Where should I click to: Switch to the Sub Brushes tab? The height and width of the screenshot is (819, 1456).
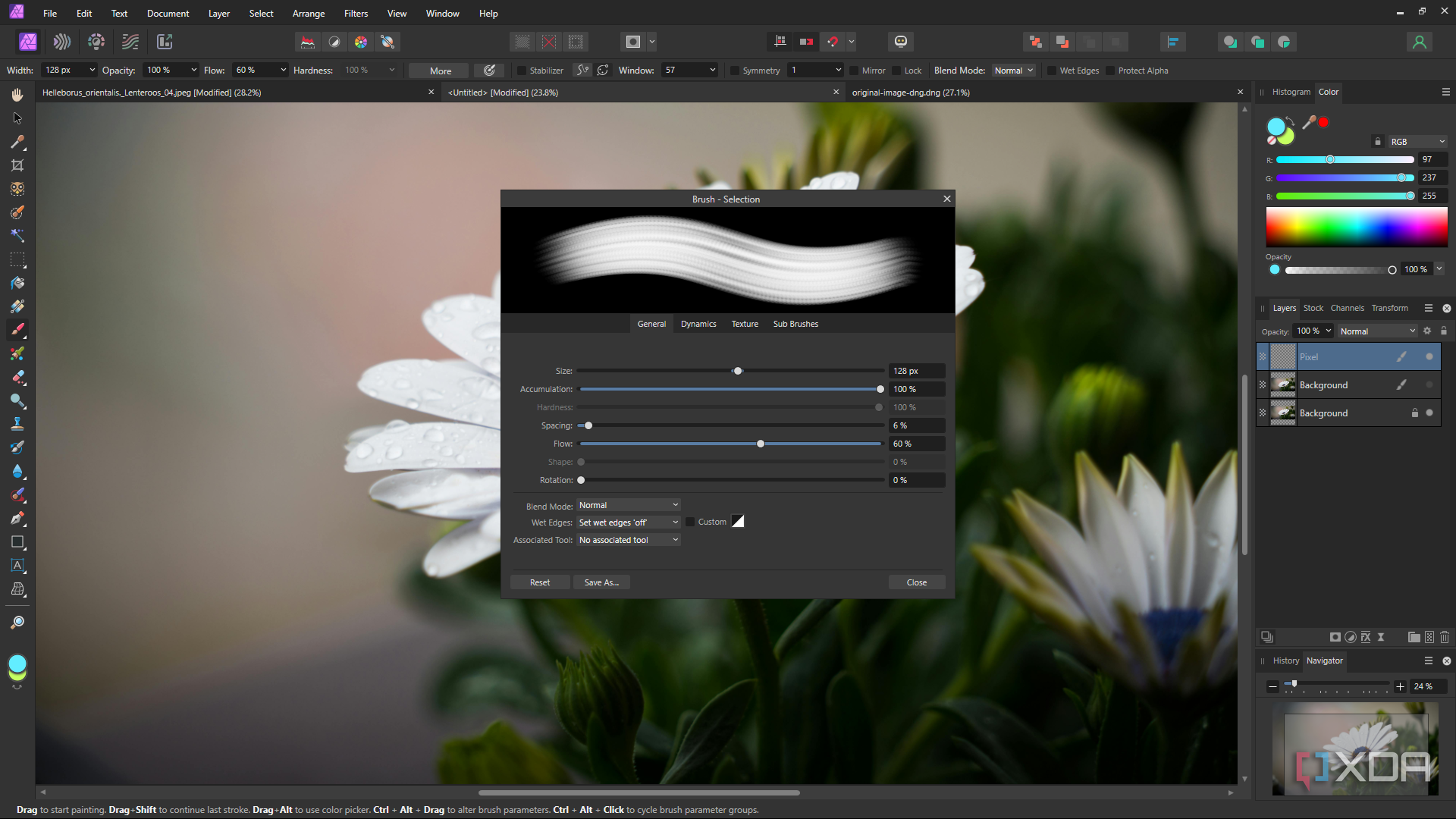[795, 324]
